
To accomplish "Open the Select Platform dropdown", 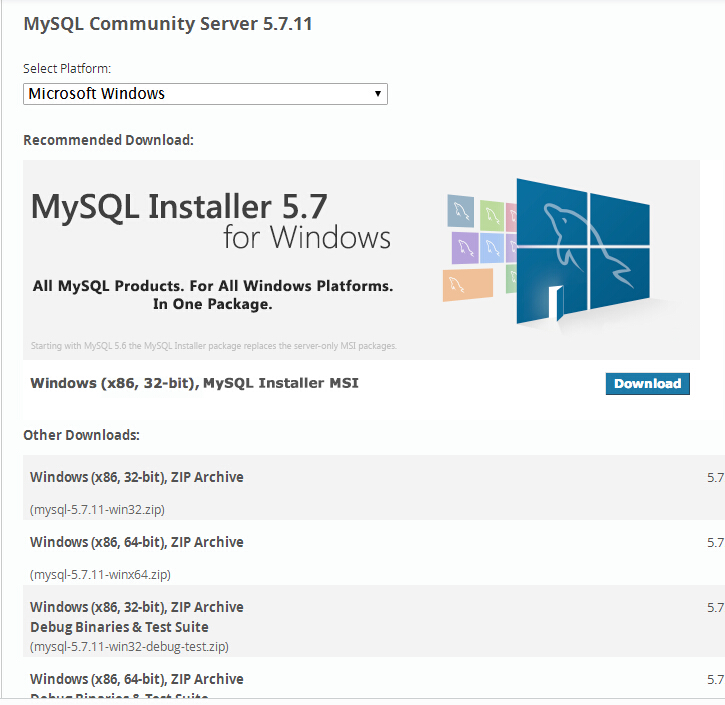I will (205, 94).
